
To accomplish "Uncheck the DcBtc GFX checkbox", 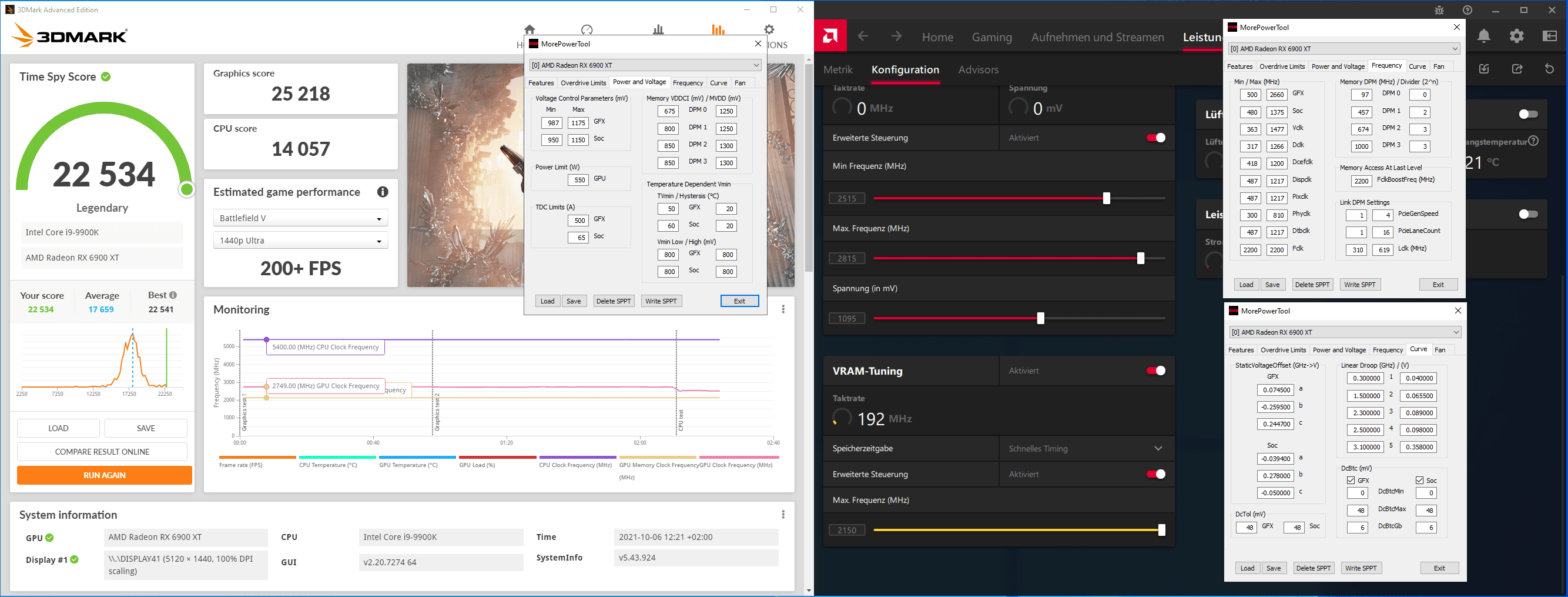I will click(x=1351, y=481).
